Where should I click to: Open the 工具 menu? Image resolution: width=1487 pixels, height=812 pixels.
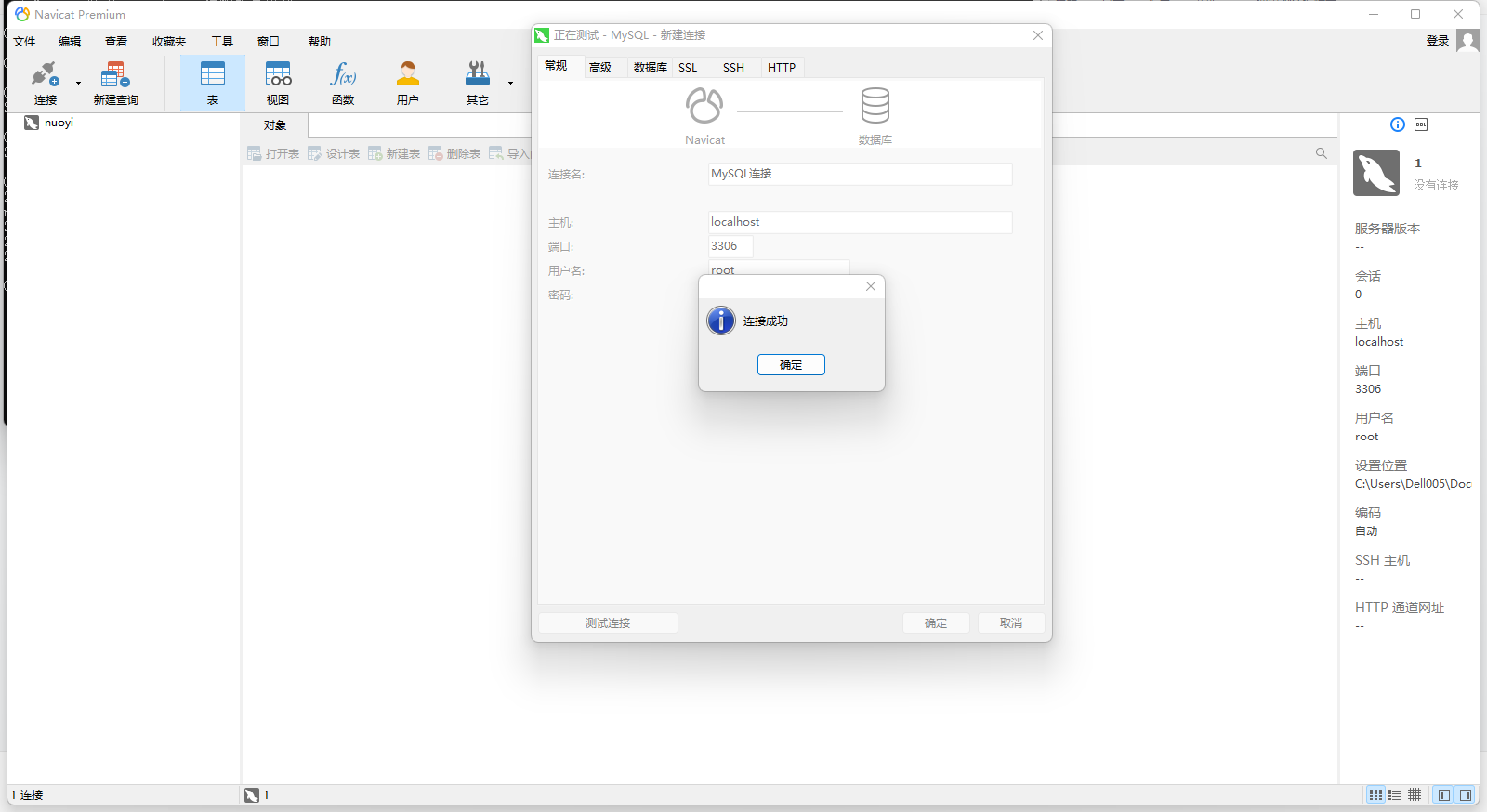(x=222, y=42)
